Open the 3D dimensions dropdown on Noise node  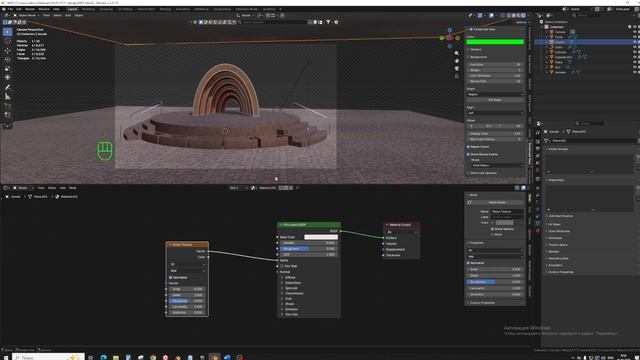[x=187, y=264]
